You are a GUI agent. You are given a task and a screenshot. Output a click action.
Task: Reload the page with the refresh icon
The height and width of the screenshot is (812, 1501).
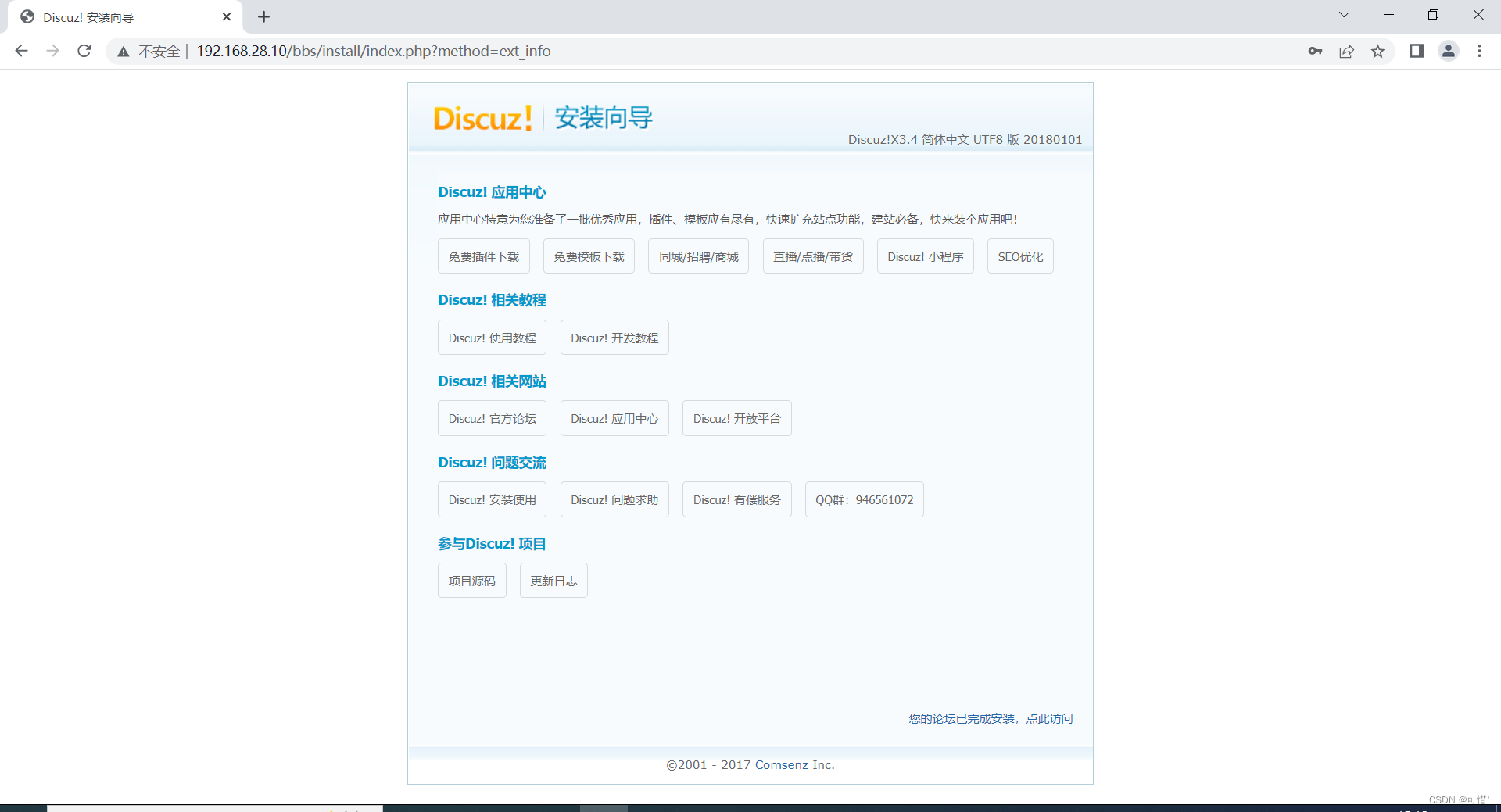(x=84, y=51)
